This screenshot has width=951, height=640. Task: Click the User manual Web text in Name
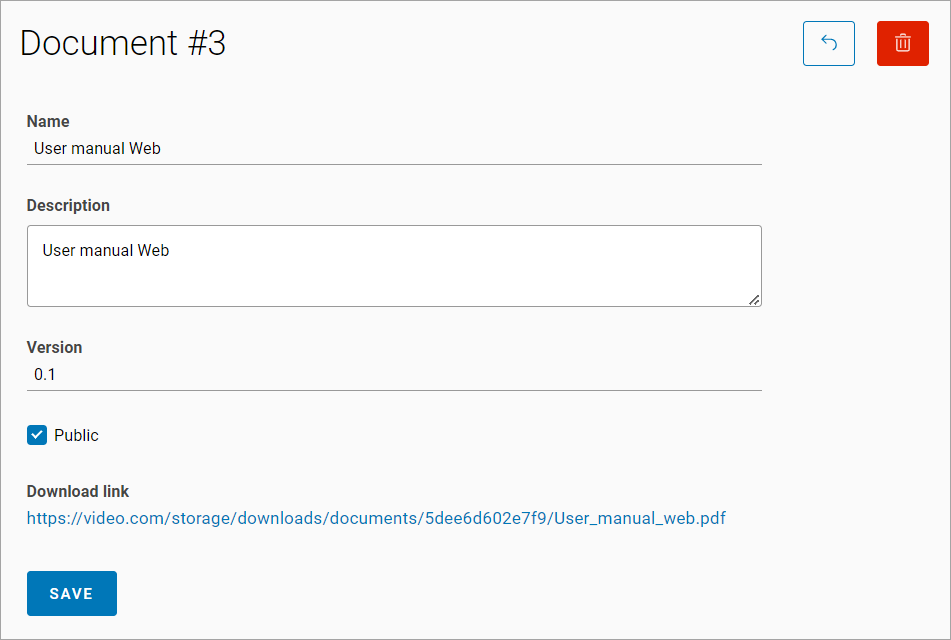(x=97, y=149)
